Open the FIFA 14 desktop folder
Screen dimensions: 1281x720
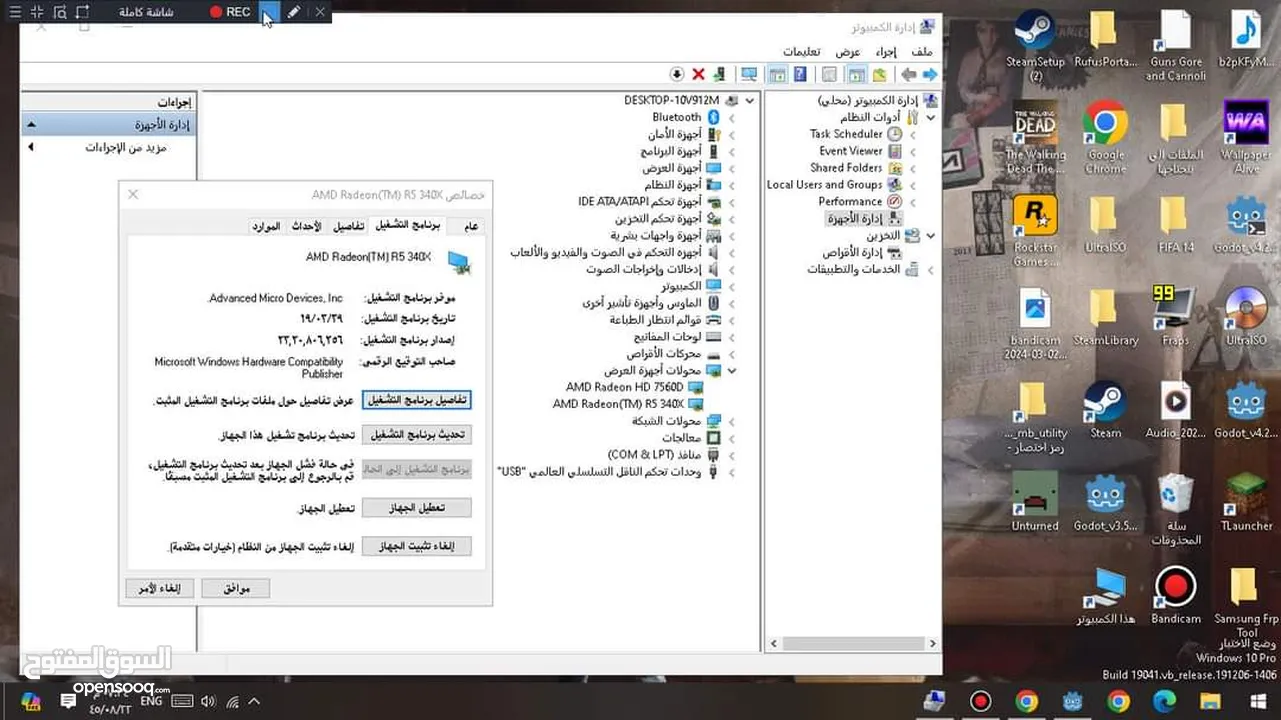[1175, 223]
